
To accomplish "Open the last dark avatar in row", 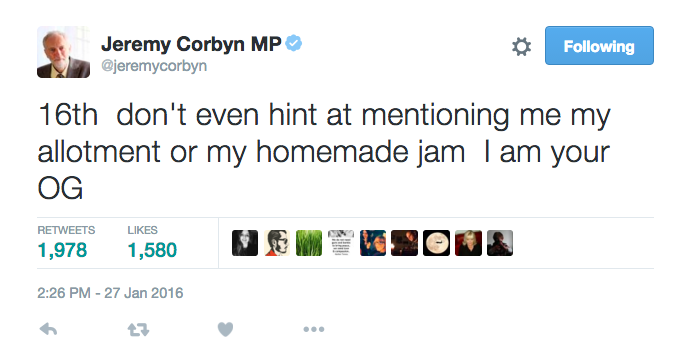I will pos(500,243).
